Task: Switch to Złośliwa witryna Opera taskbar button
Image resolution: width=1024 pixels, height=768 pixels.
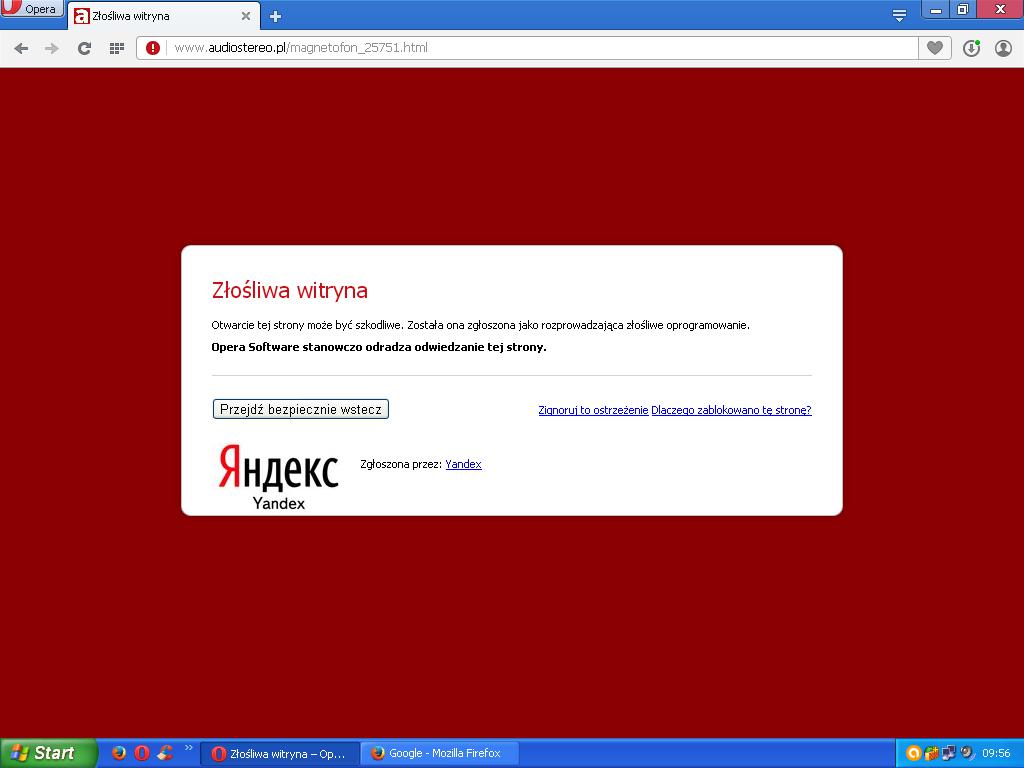Action: coord(280,754)
